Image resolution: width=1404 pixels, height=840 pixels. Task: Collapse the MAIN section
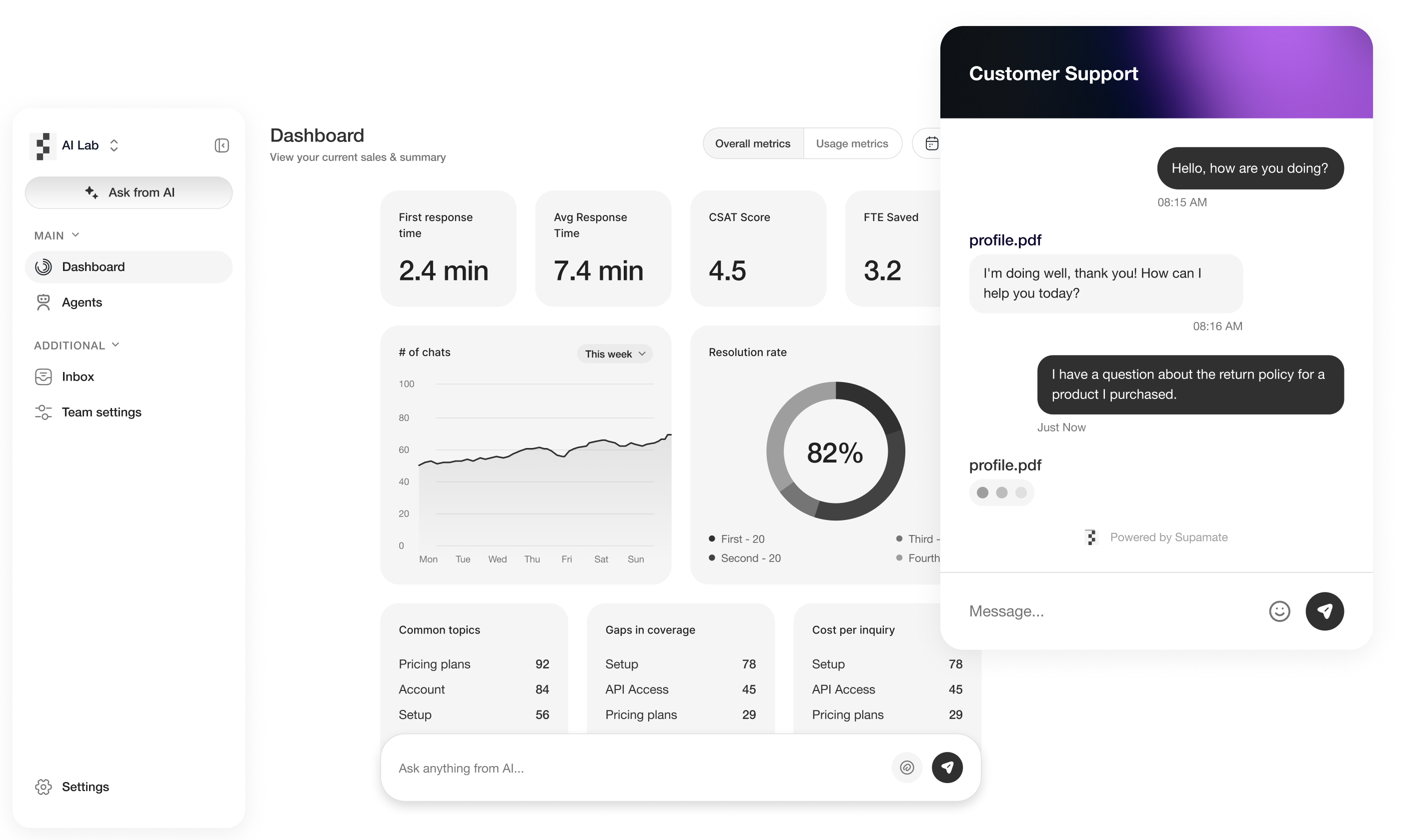point(76,235)
